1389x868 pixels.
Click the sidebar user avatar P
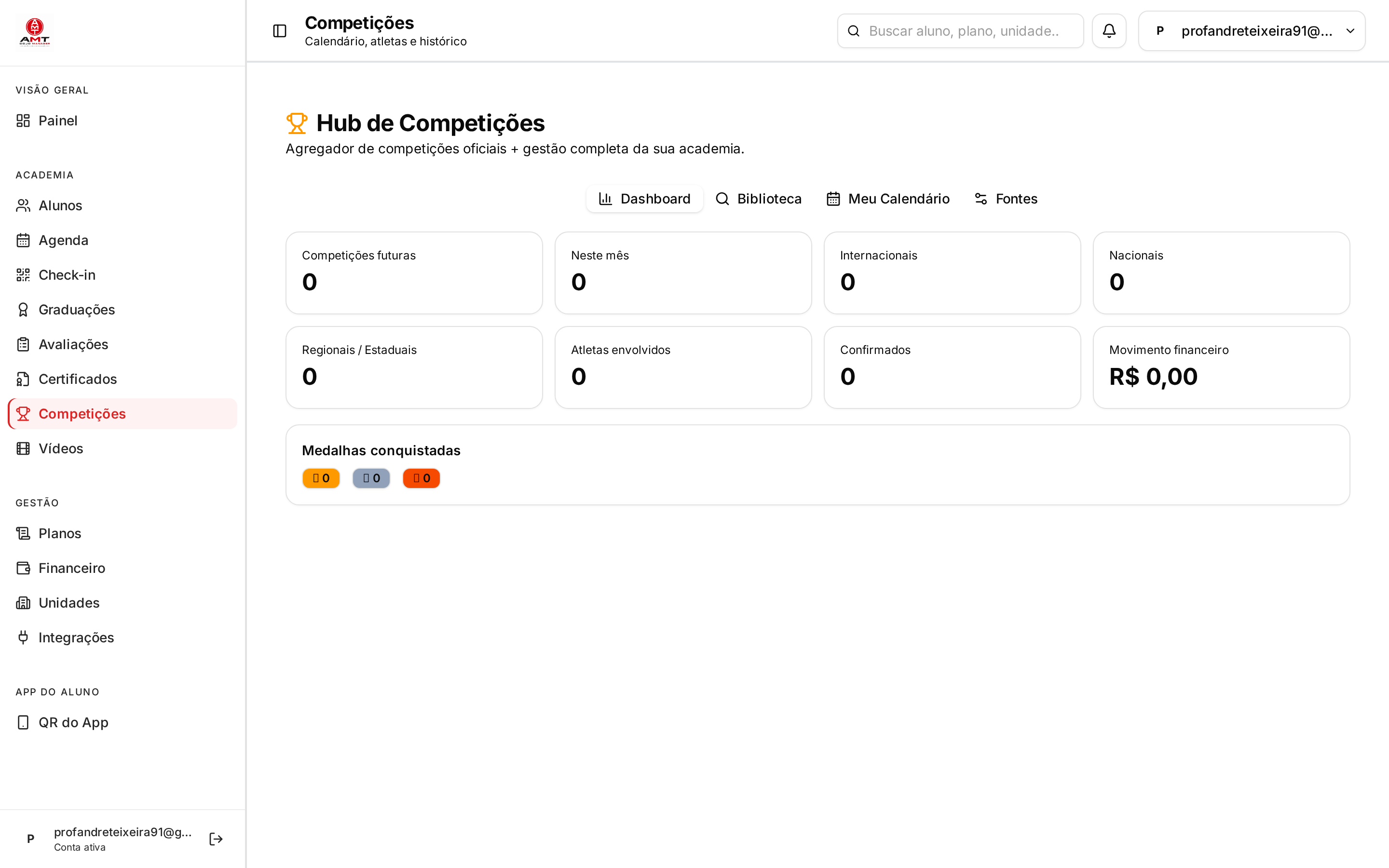(x=31, y=839)
